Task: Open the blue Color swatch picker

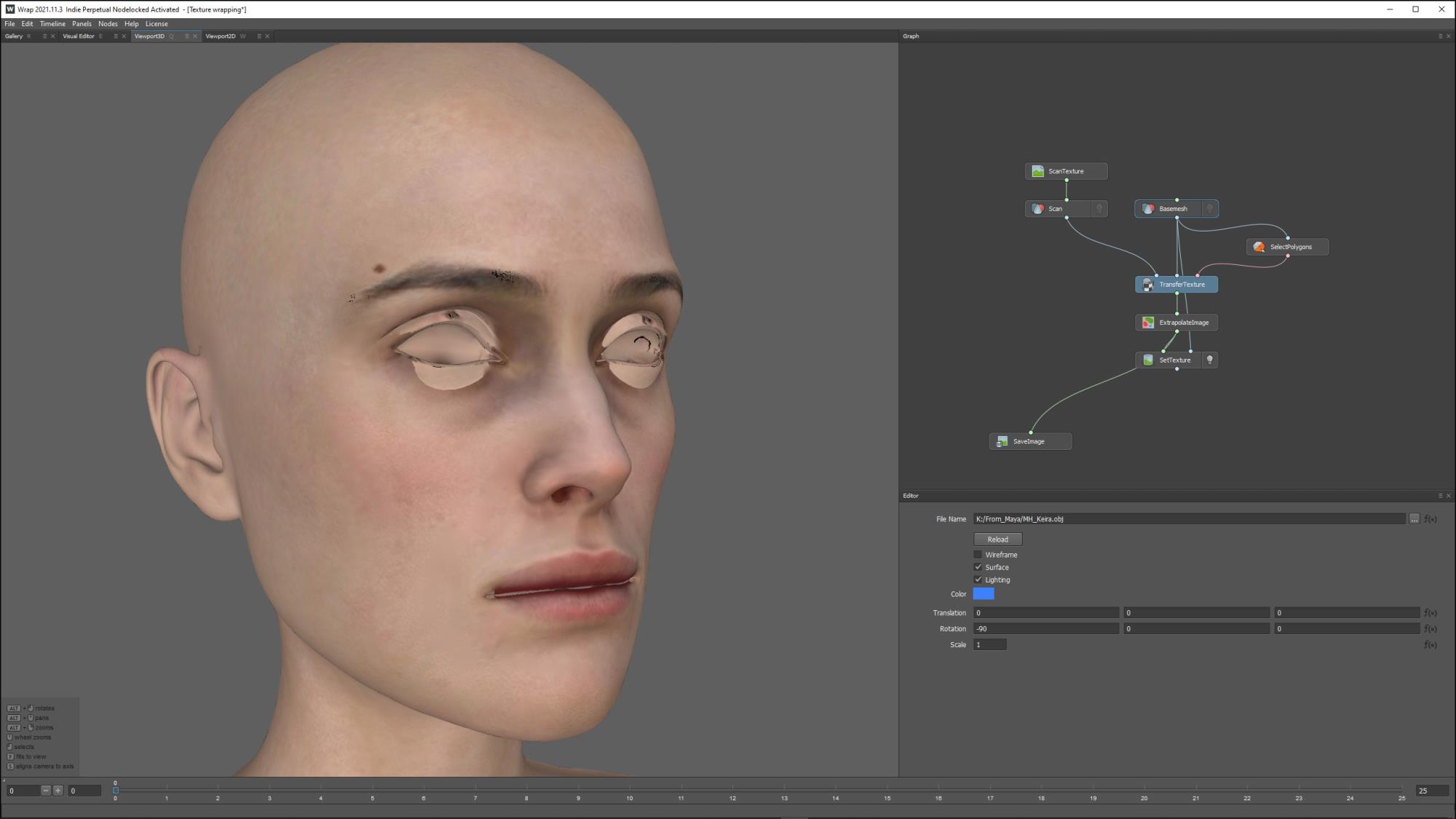Action: pos(984,594)
